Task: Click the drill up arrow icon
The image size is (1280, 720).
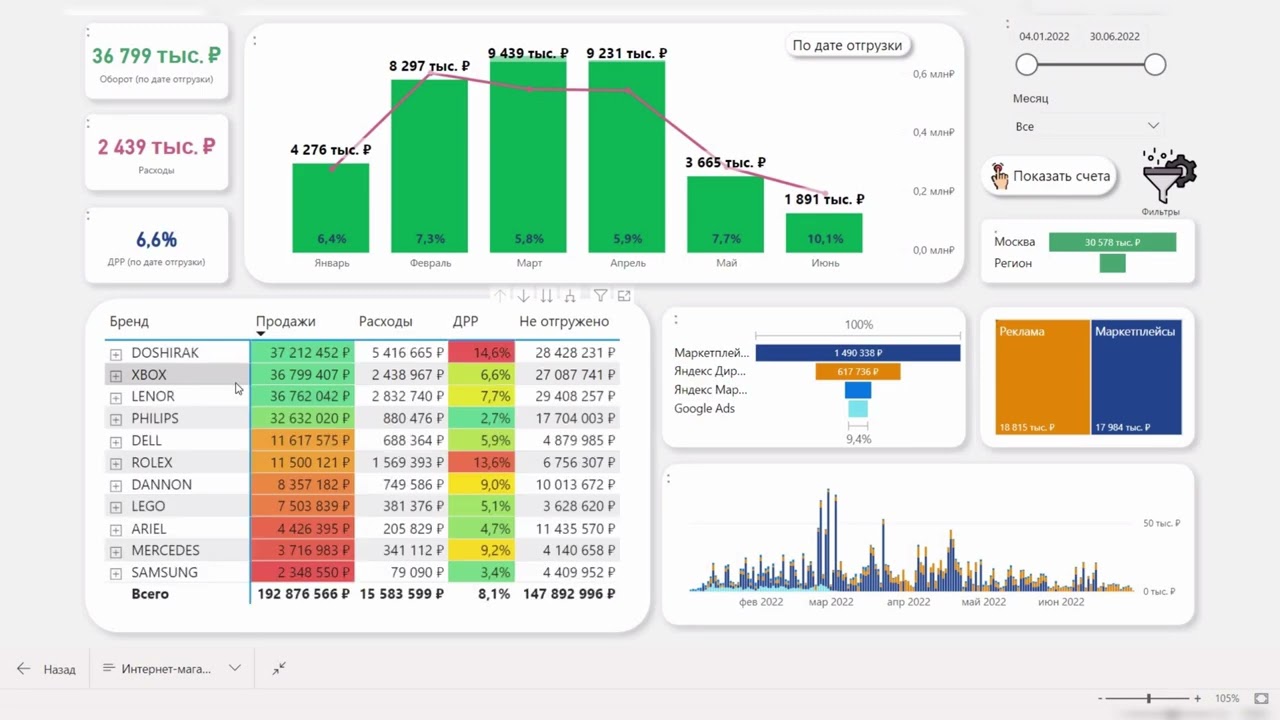Action: pos(500,296)
